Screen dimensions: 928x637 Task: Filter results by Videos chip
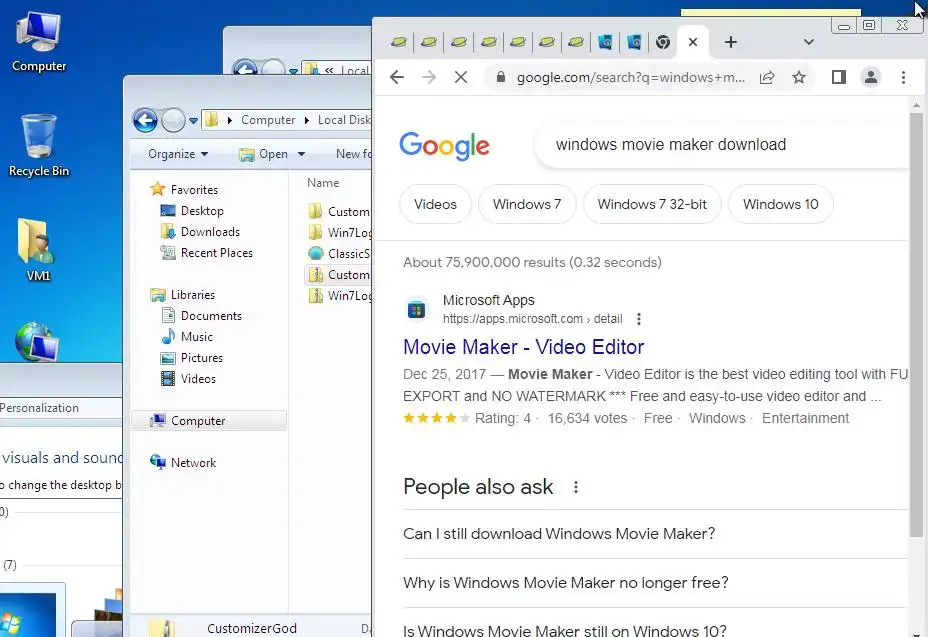point(436,204)
